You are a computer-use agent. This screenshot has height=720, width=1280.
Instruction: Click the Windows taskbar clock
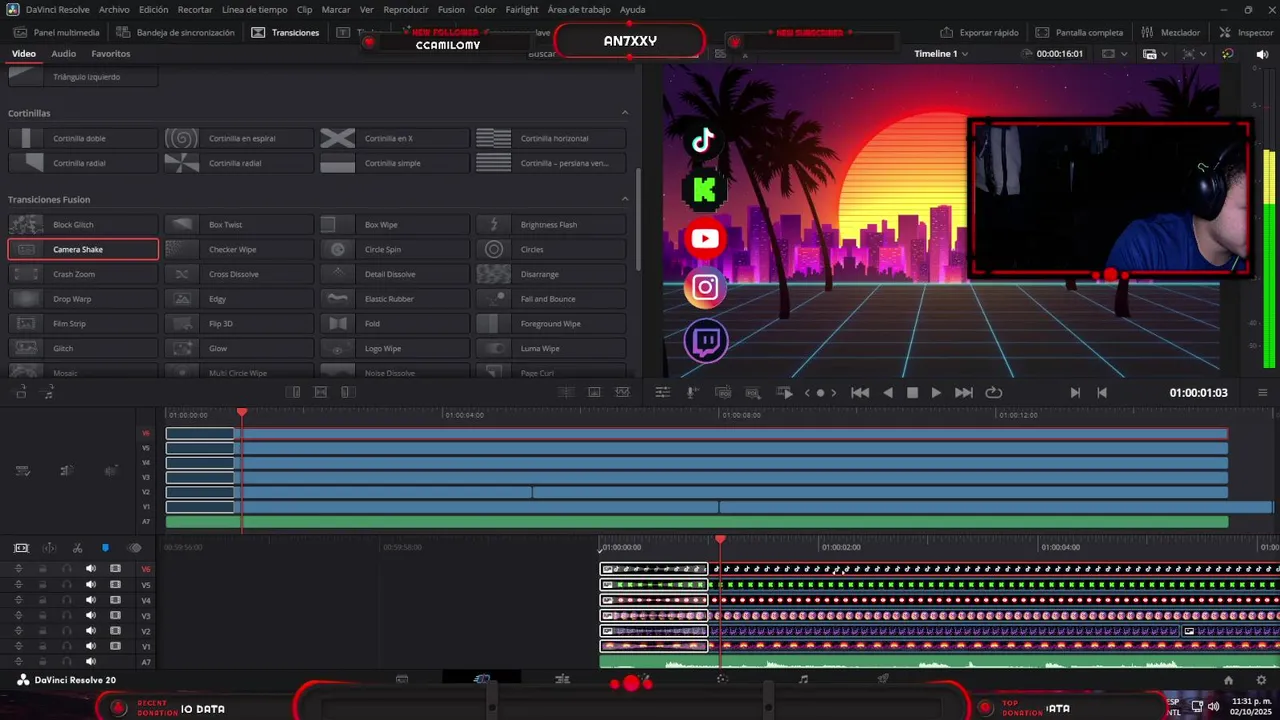click(1250, 707)
